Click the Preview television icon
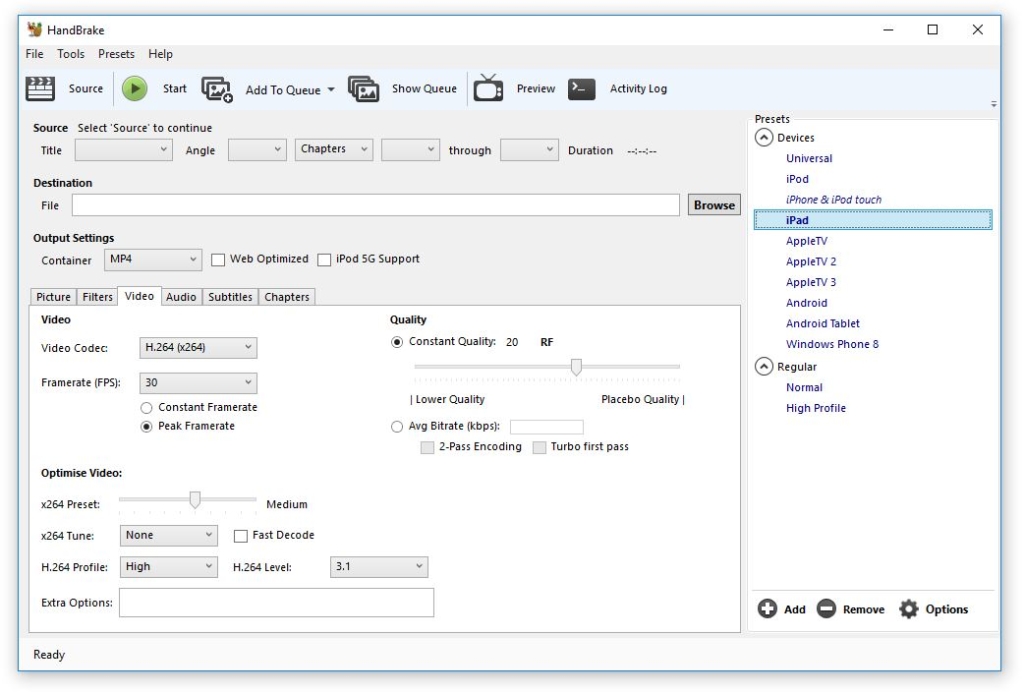The image size is (1024, 694). (x=488, y=89)
